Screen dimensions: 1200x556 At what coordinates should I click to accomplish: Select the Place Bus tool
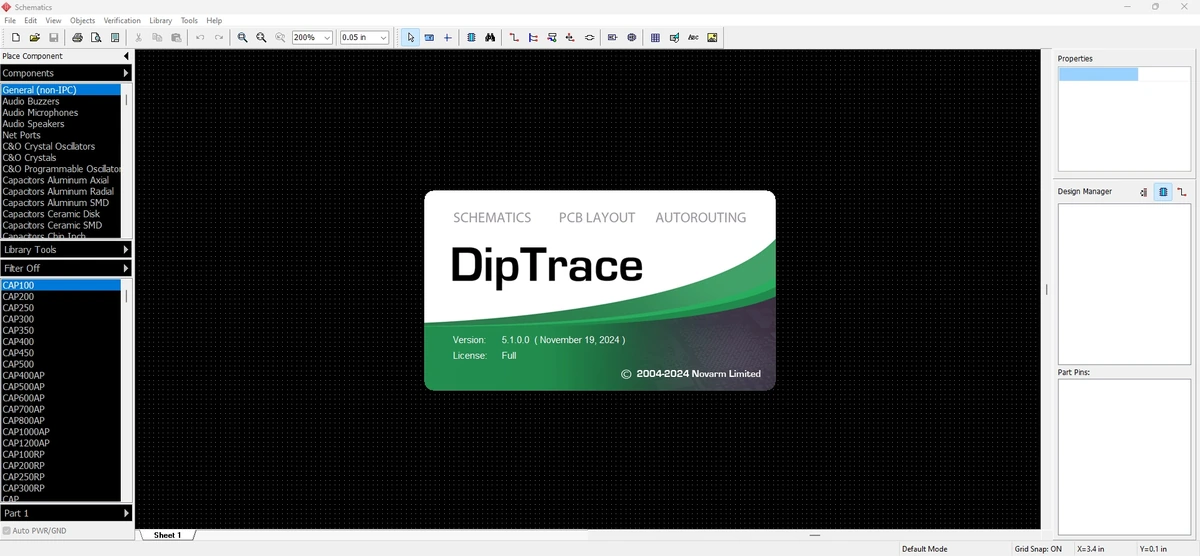pos(533,38)
